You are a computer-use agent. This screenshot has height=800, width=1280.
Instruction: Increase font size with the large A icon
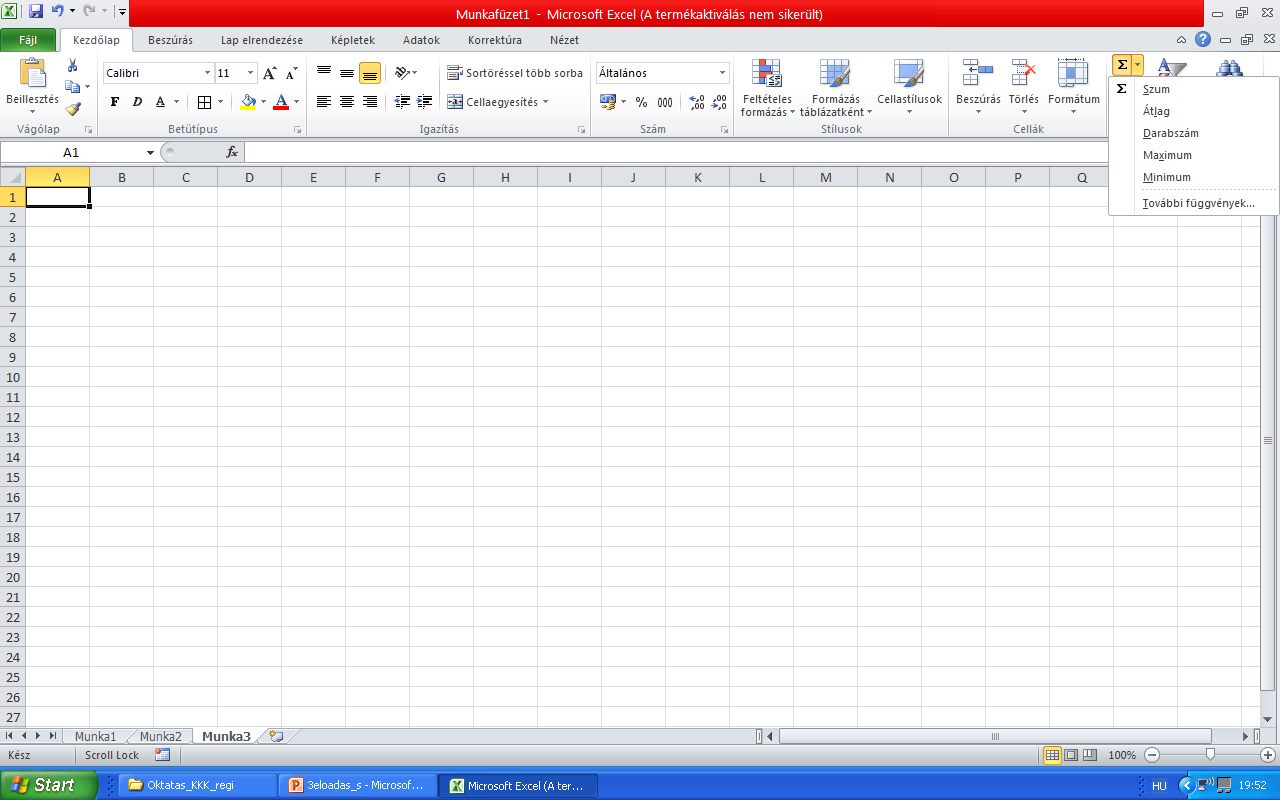269,73
